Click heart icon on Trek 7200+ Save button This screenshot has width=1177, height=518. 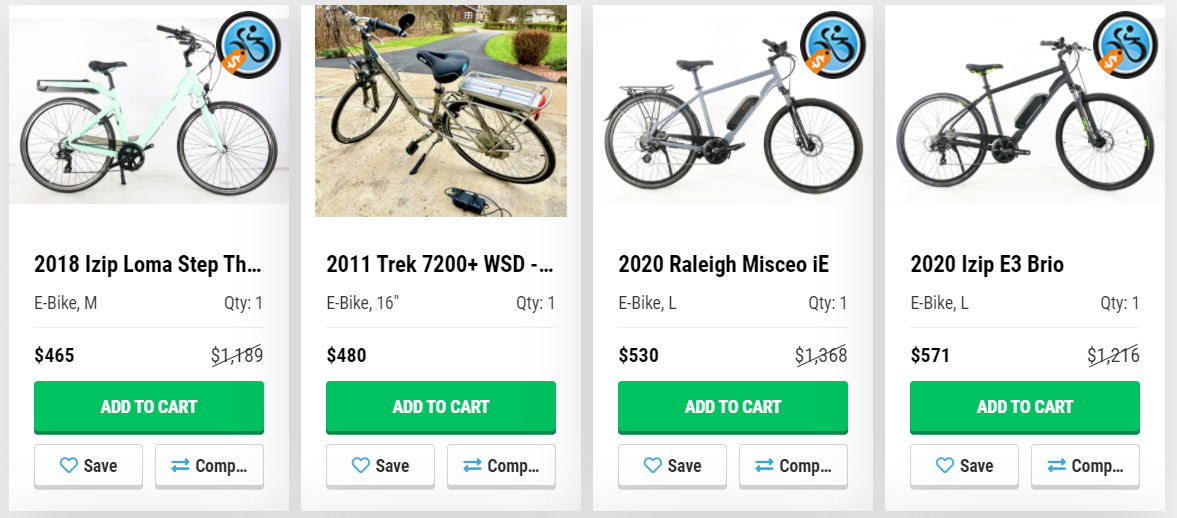point(361,466)
